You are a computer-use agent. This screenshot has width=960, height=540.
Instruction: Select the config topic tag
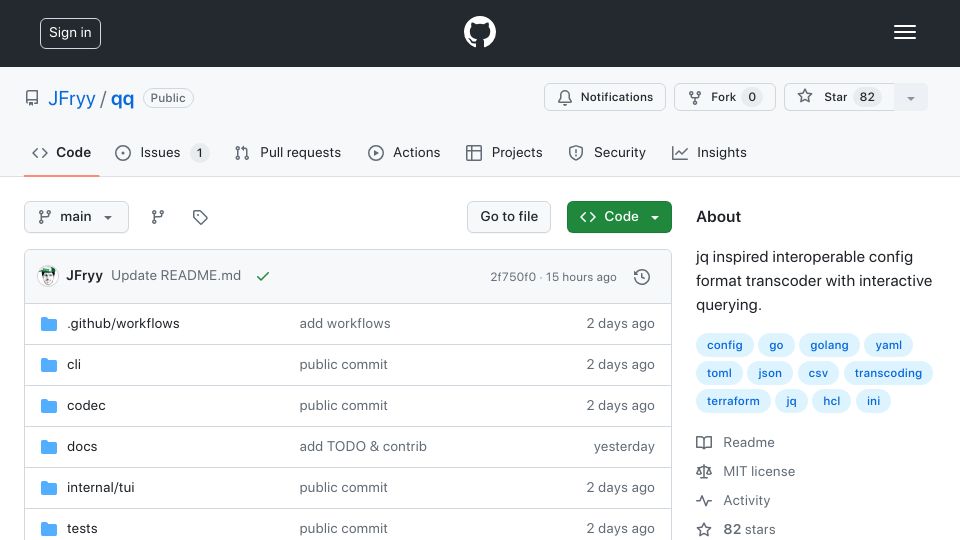click(725, 345)
